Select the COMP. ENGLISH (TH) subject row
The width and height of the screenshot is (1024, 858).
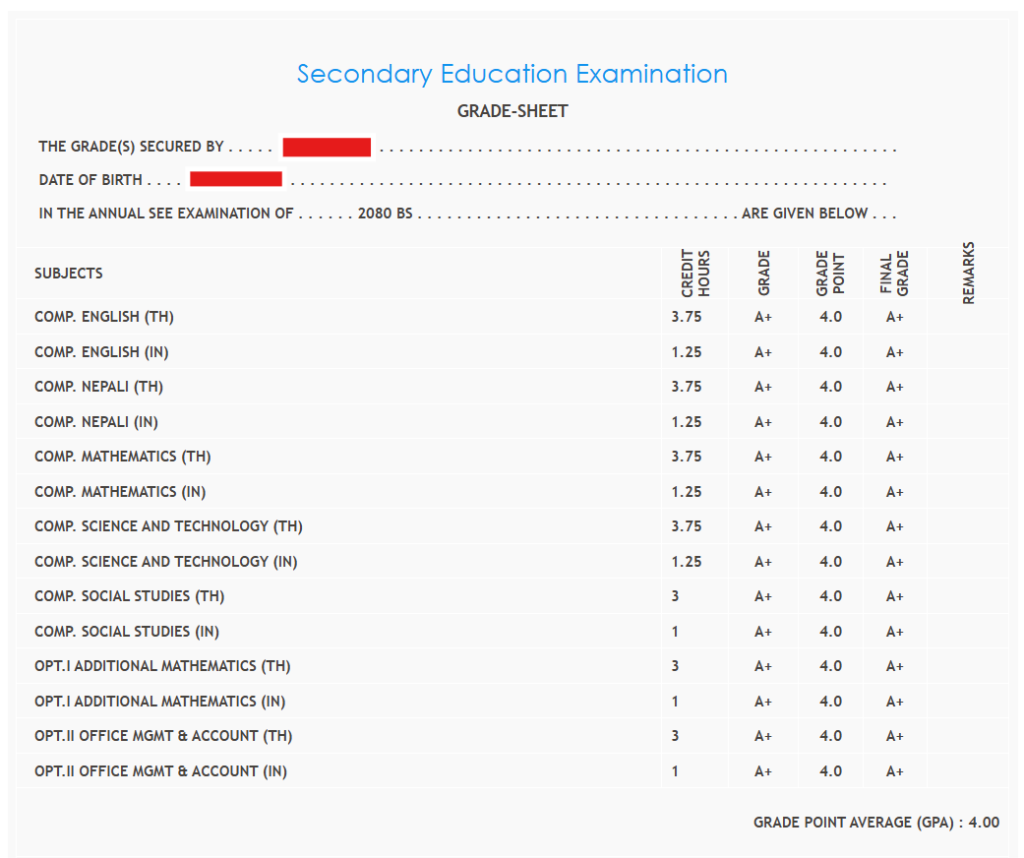click(104, 317)
